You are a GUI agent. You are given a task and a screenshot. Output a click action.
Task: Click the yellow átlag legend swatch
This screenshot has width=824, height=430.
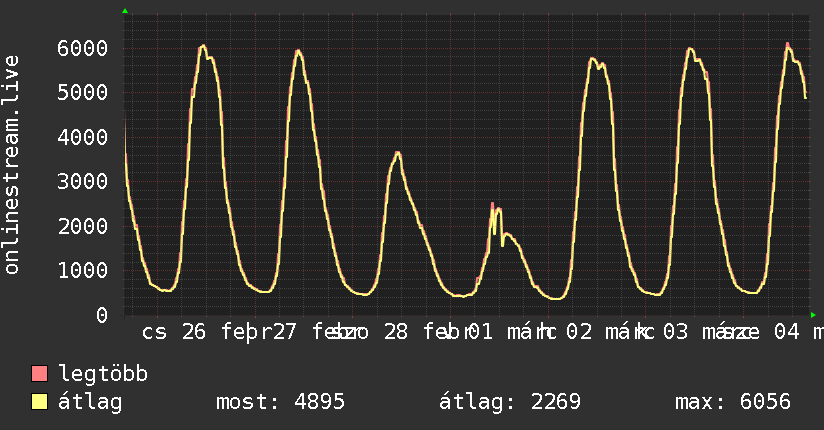coord(40,402)
